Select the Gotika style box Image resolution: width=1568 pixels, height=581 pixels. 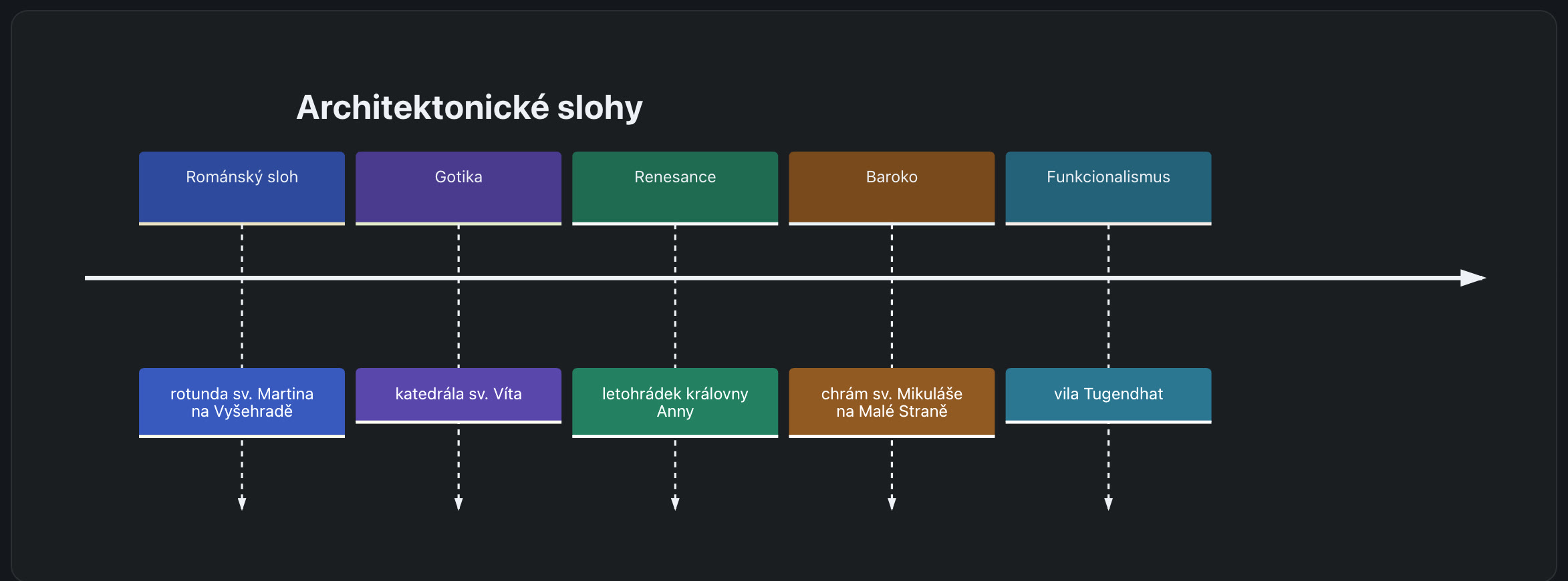click(459, 188)
